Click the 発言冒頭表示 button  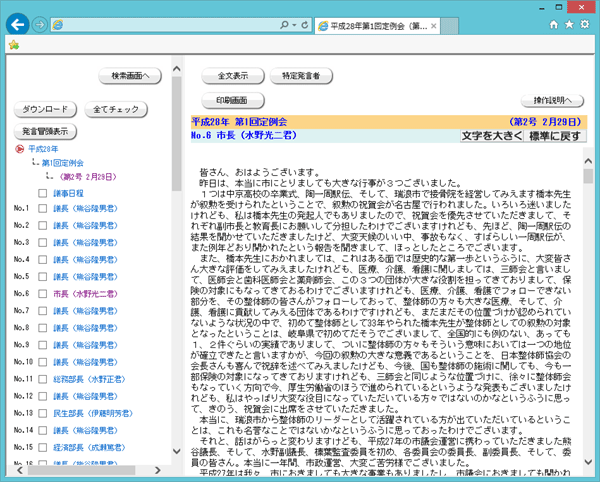(x=45, y=131)
